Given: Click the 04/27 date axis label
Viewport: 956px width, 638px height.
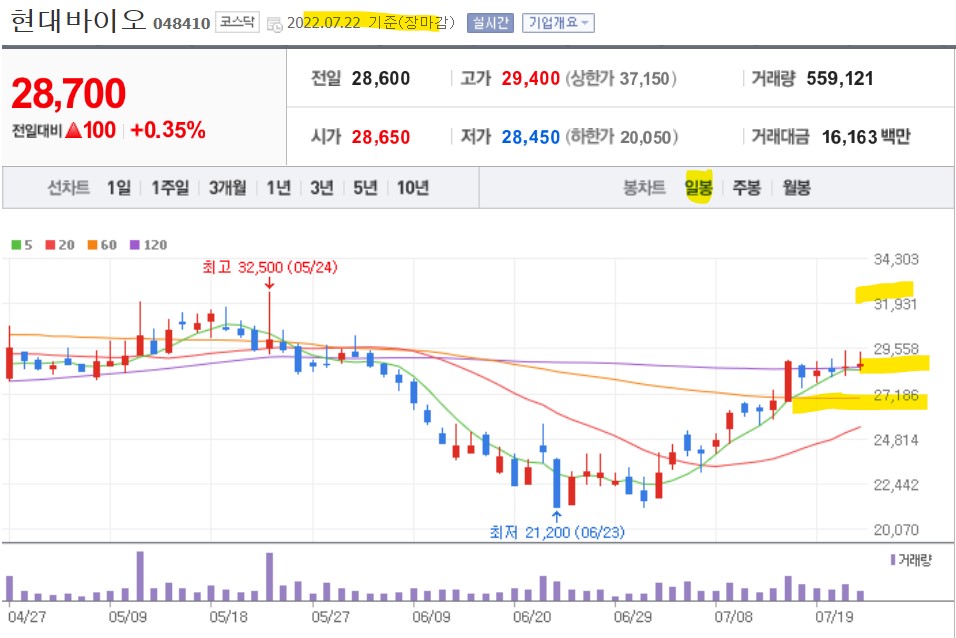Looking at the screenshot, I should click(x=27, y=617).
